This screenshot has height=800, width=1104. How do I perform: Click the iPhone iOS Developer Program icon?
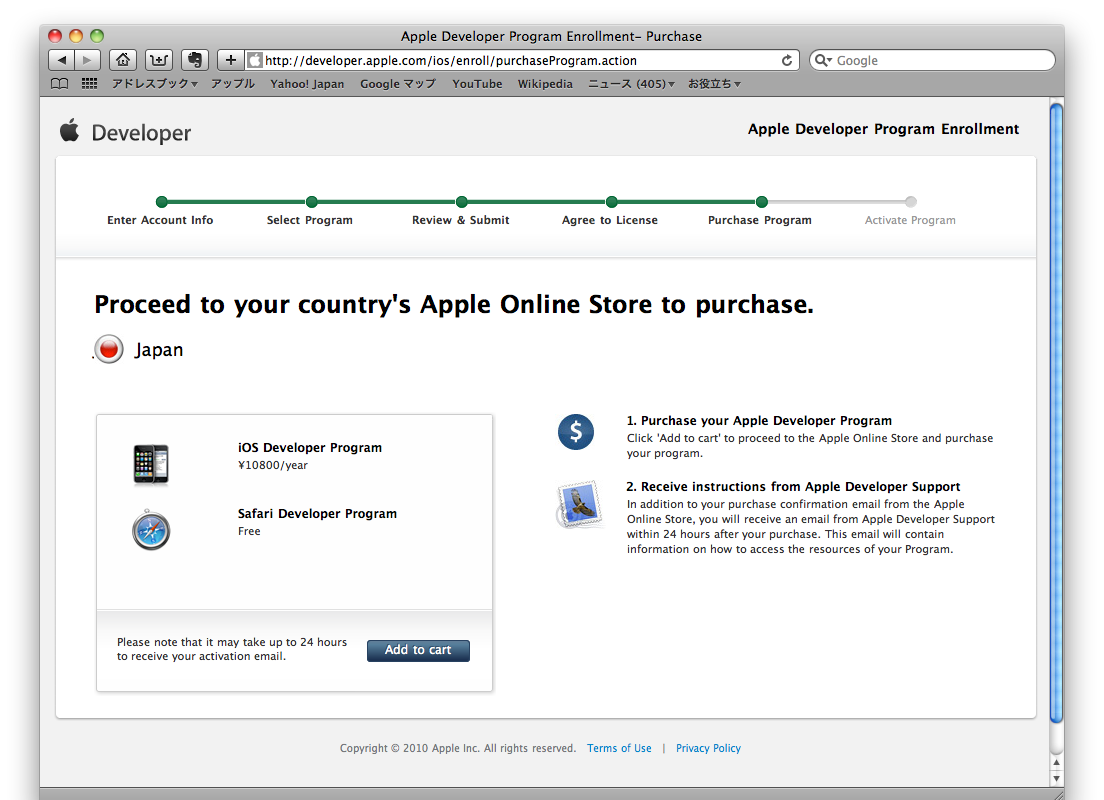[151, 465]
